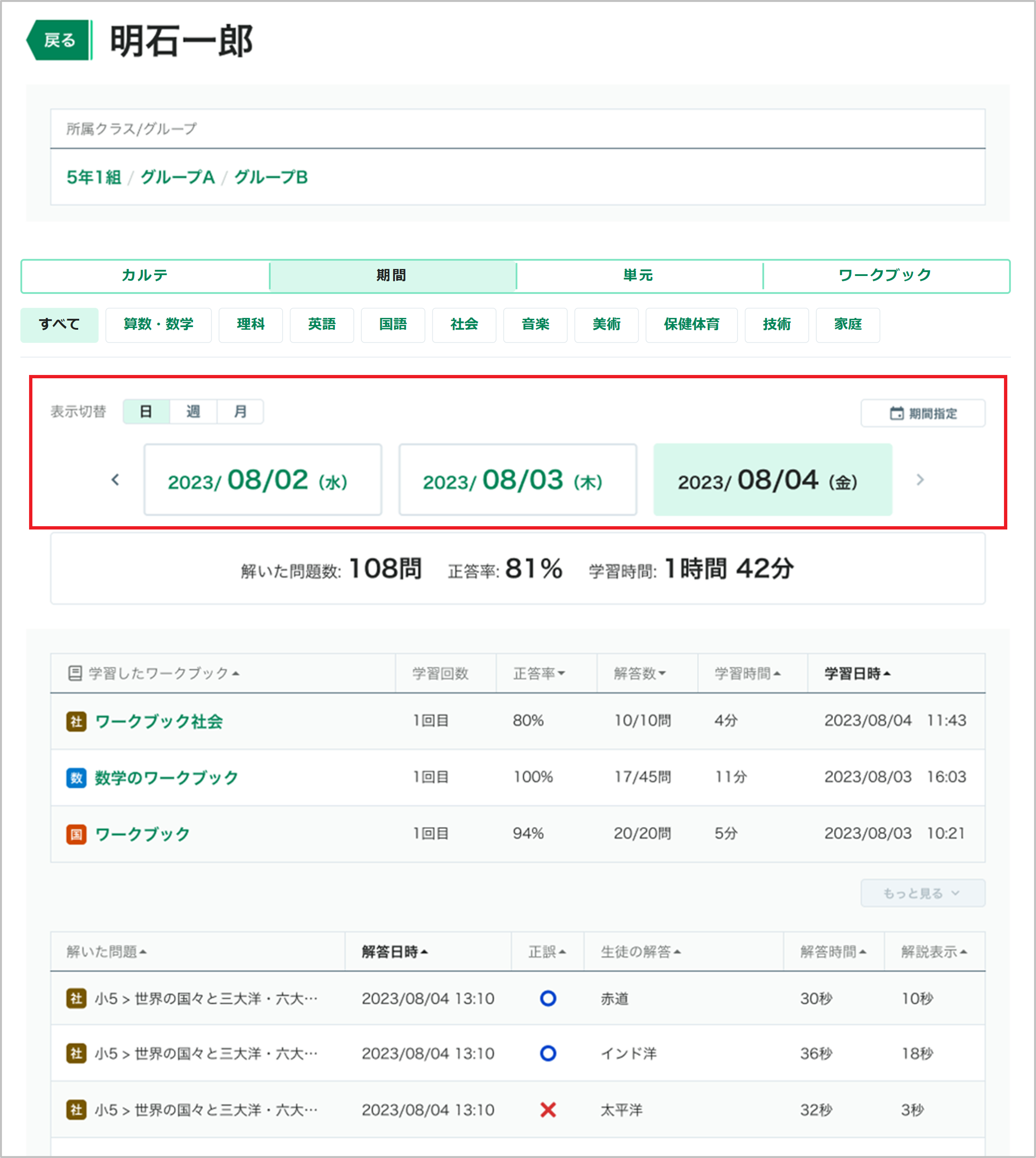This screenshot has height=1158, width=1036.
Task: Filter by 家庭 subject
Action: [848, 324]
